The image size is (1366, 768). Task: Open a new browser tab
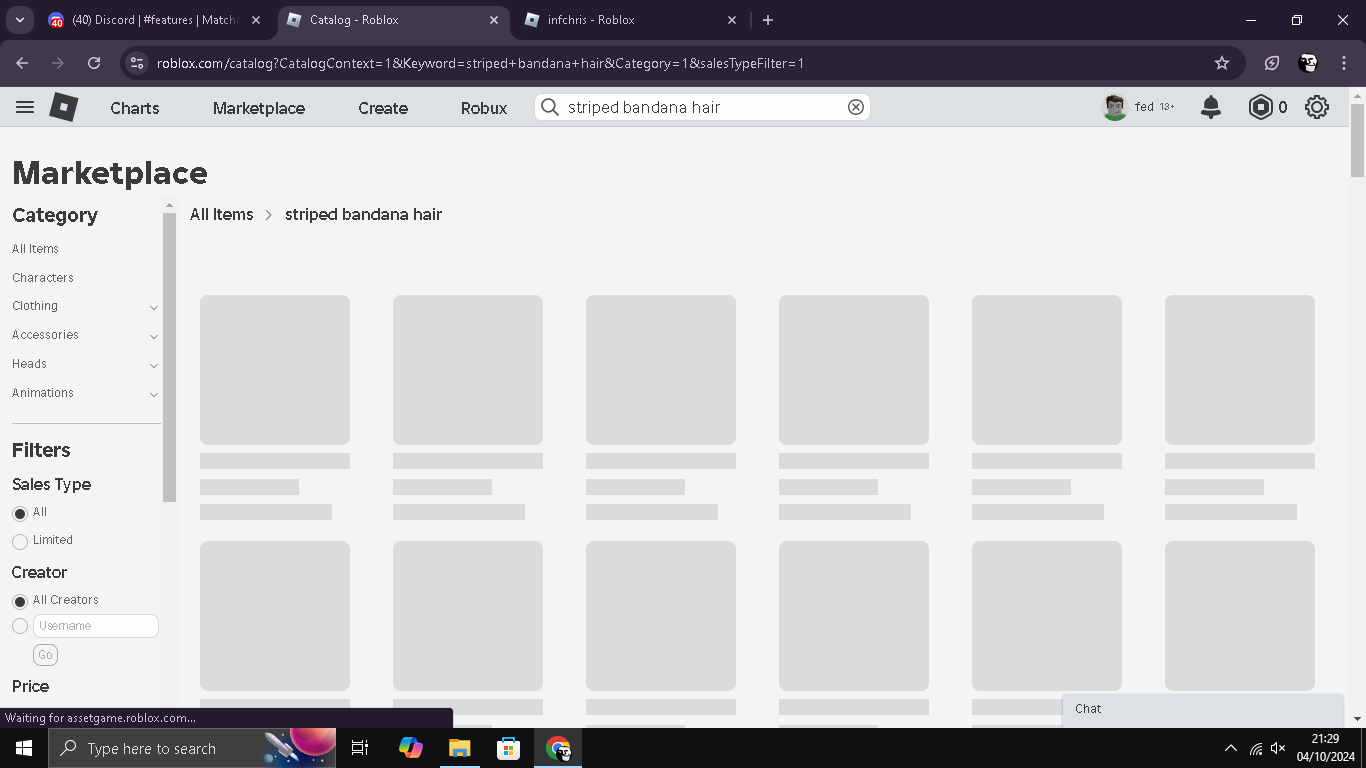[x=768, y=20]
